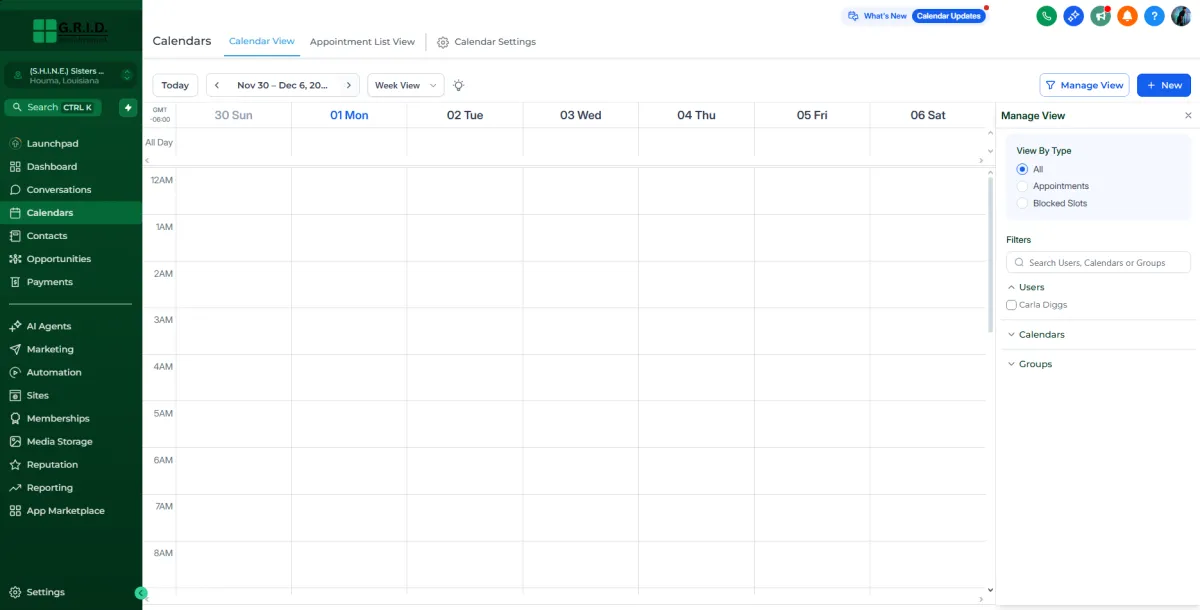The height and width of the screenshot is (610, 1200).
Task: Click the calendar vertical scrollbar
Action: point(991,255)
